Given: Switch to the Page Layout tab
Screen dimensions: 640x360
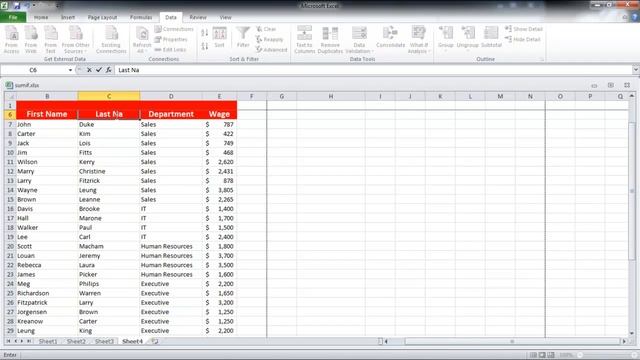Looking at the screenshot, I should tap(102, 17).
